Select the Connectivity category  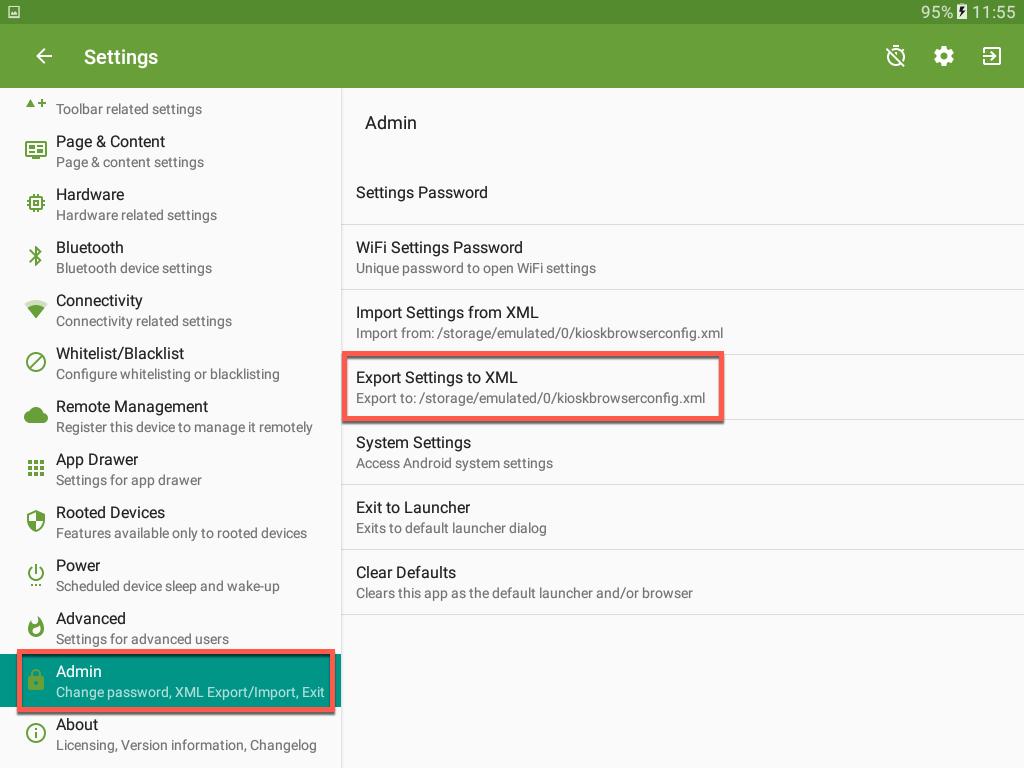[x=170, y=310]
